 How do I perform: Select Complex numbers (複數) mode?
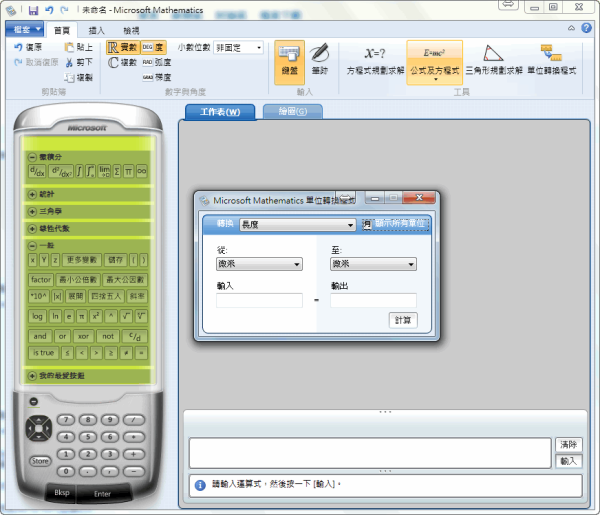coord(122,62)
